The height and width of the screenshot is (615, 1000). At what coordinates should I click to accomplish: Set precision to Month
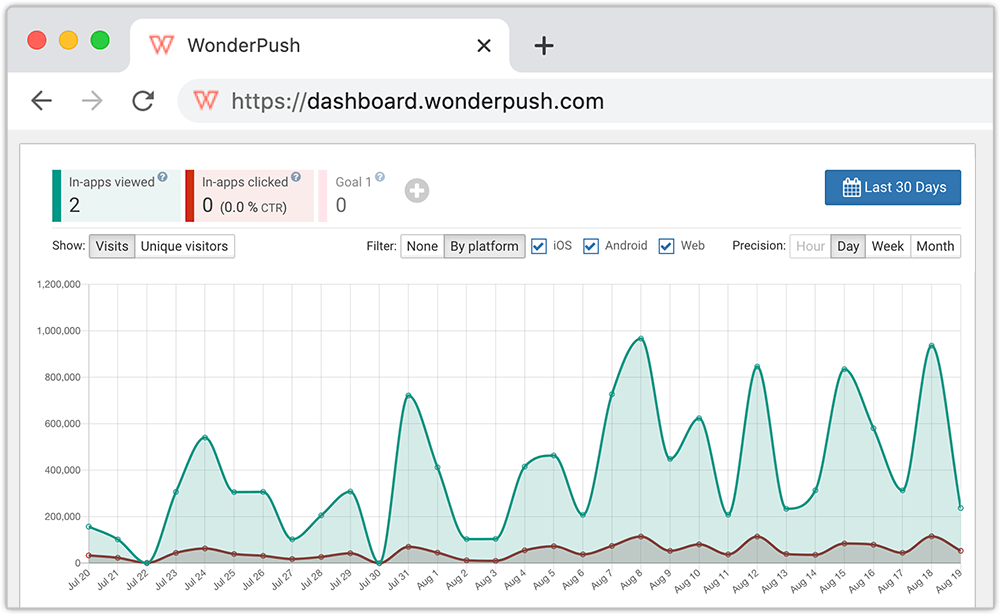pyautogui.click(x=935, y=246)
